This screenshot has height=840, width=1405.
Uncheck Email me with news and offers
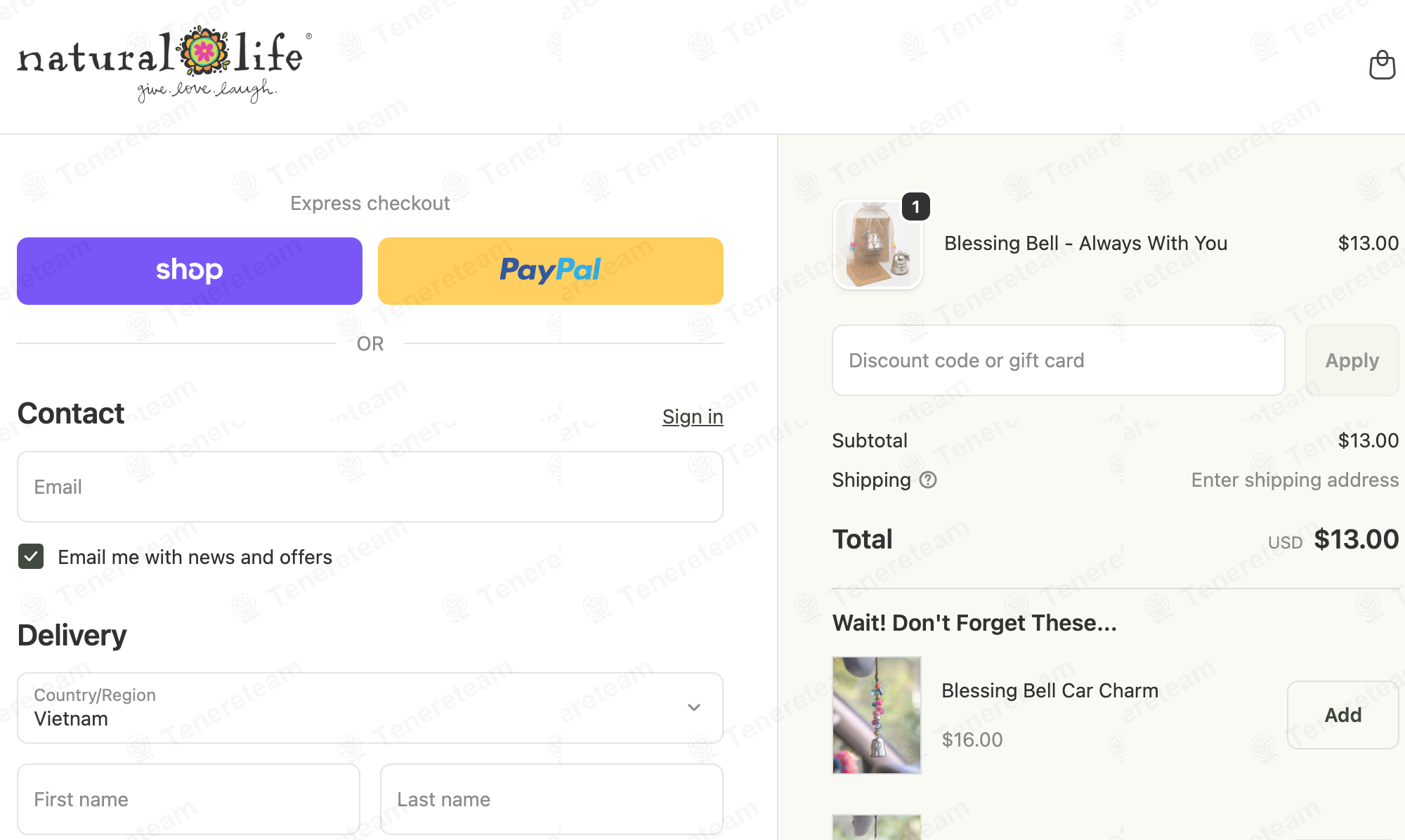31,556
